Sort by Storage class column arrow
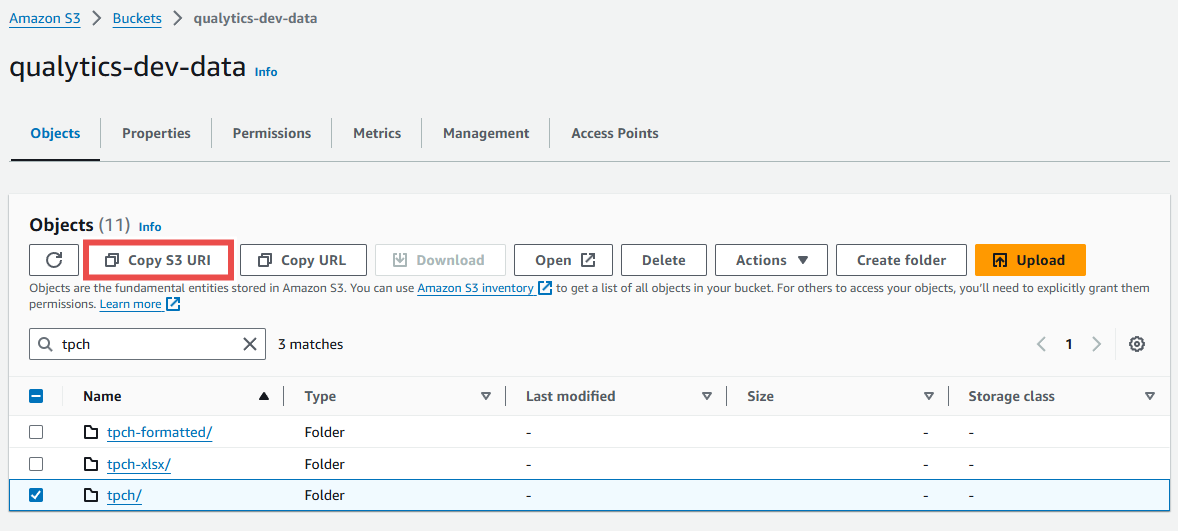Image resolution: width=1178 pixels, height=531 pixels. pyautogui.click(x=1149, y=396)
